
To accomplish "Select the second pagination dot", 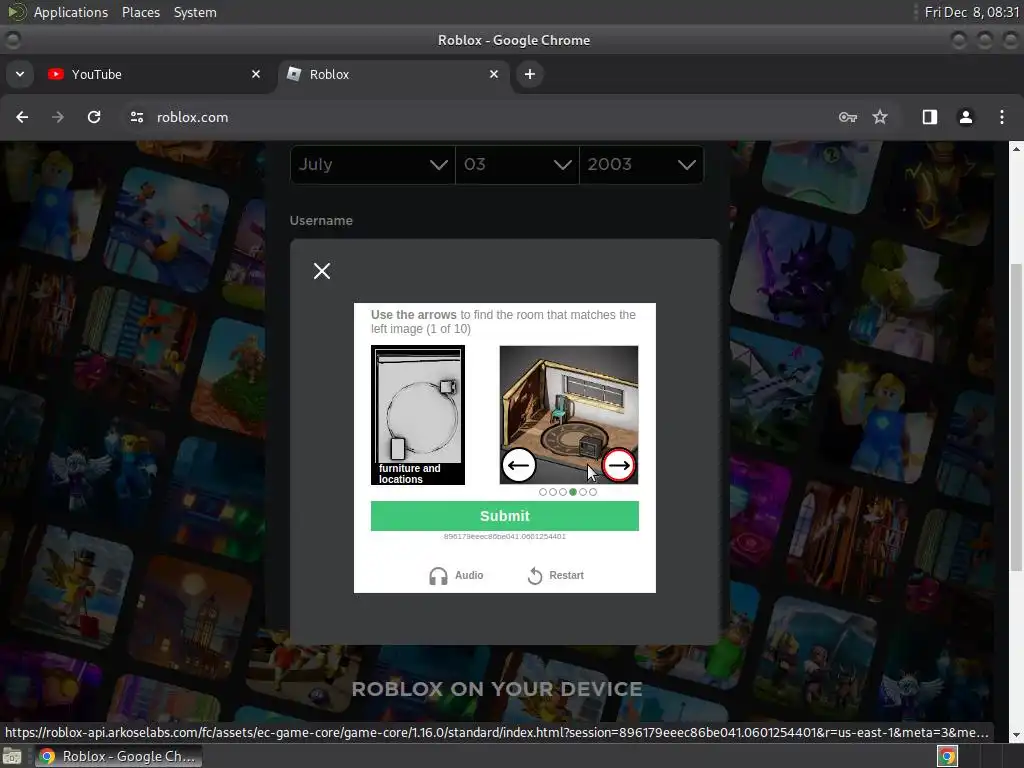I will 552,492.
